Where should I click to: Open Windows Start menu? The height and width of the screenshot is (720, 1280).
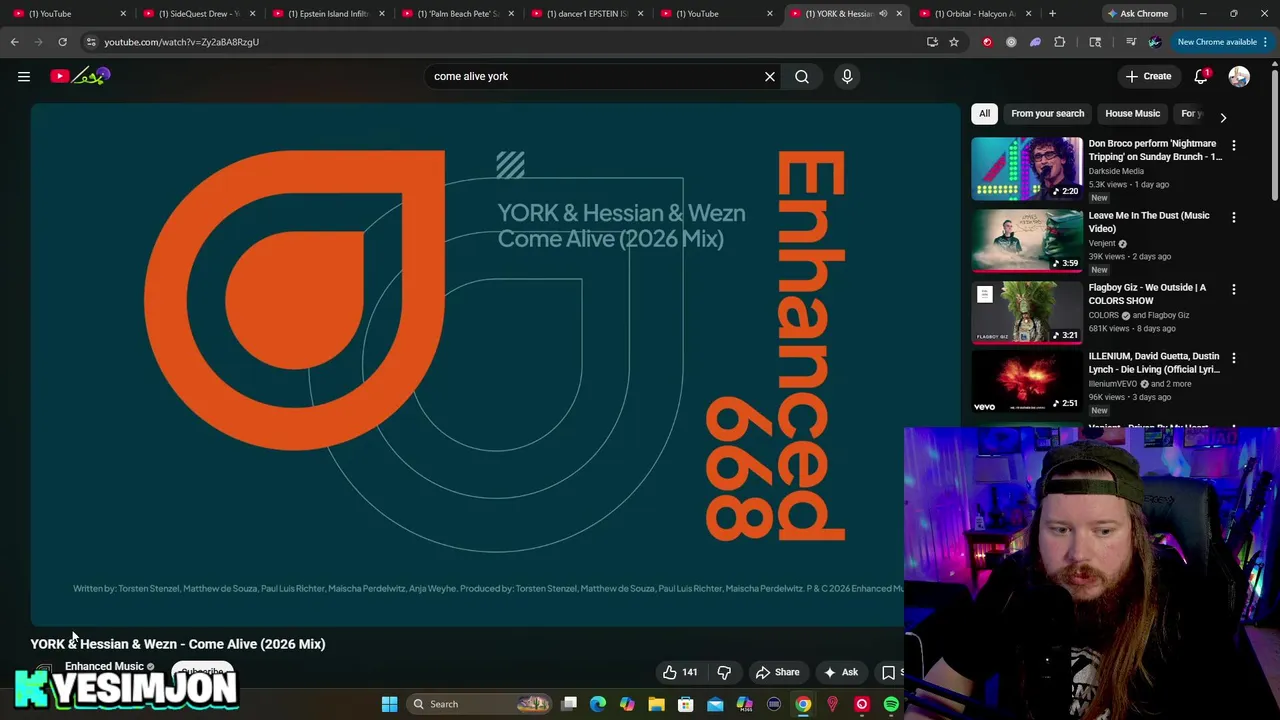pos(389,704)
